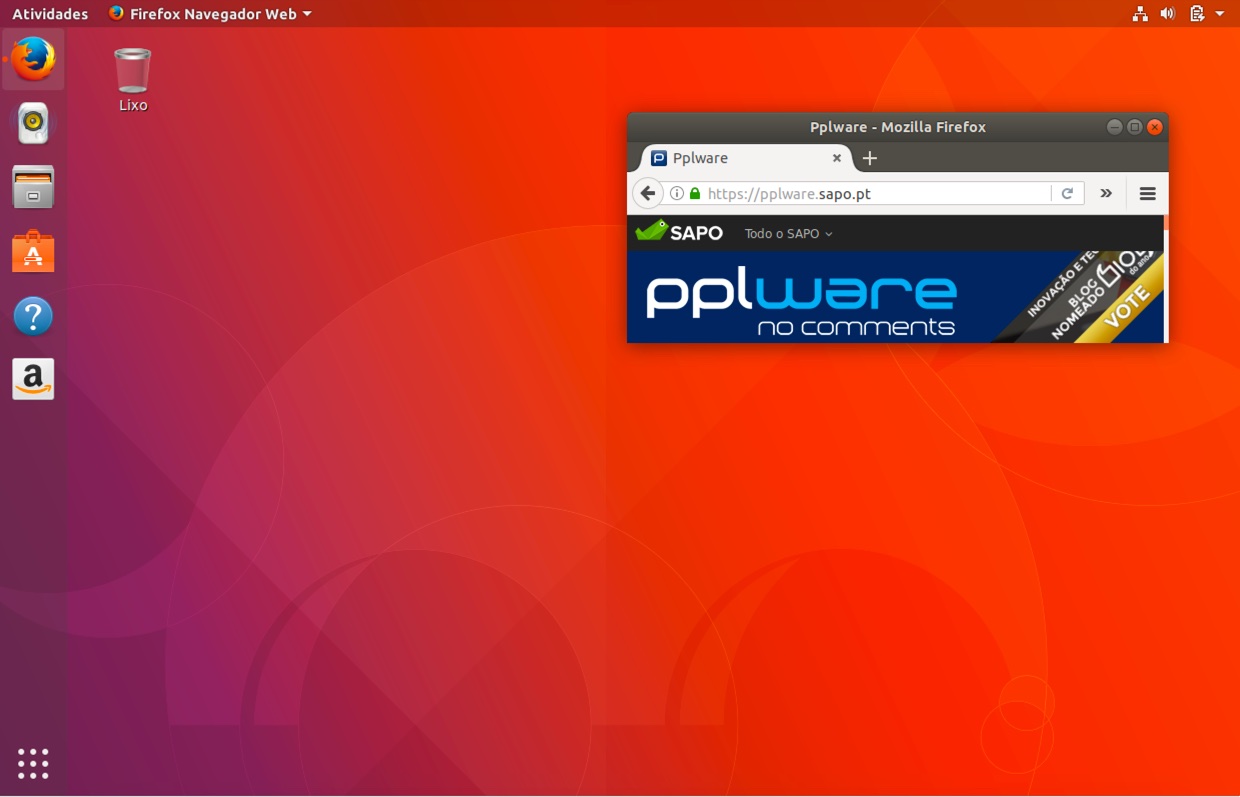Open Firefox from the Ubuntu dock
This screenshot has width=1240, height=797.
point(33,59)
